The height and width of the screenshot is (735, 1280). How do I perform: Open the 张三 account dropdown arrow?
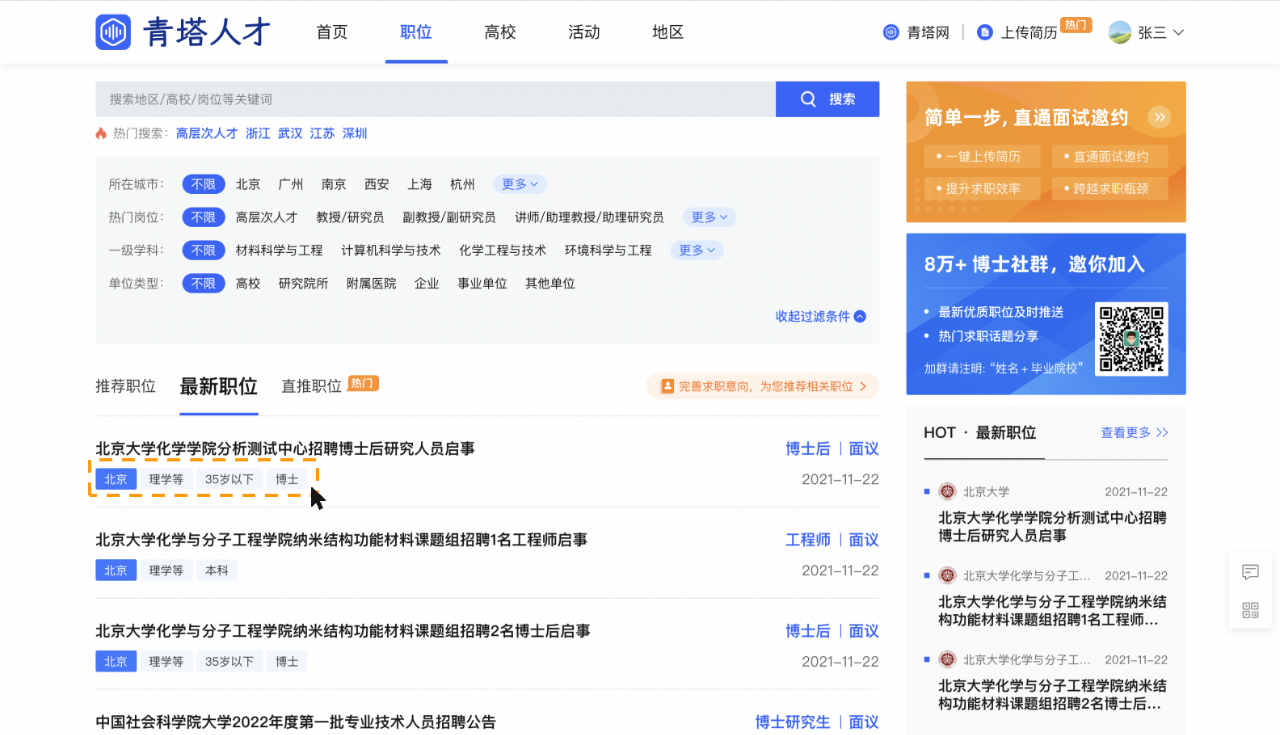coord(1178,33)
